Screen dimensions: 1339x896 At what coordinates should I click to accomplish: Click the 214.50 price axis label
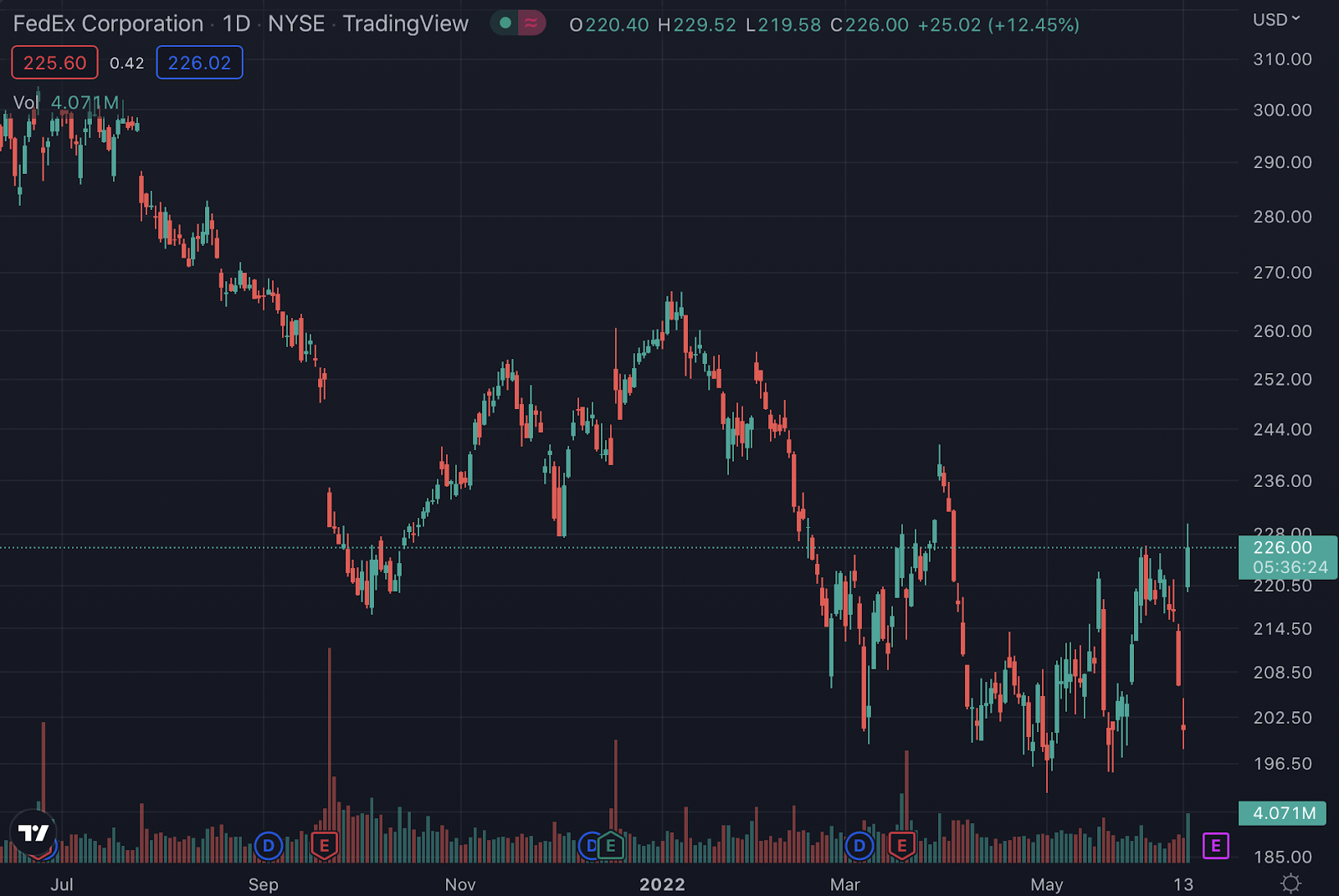point(1282,629)
